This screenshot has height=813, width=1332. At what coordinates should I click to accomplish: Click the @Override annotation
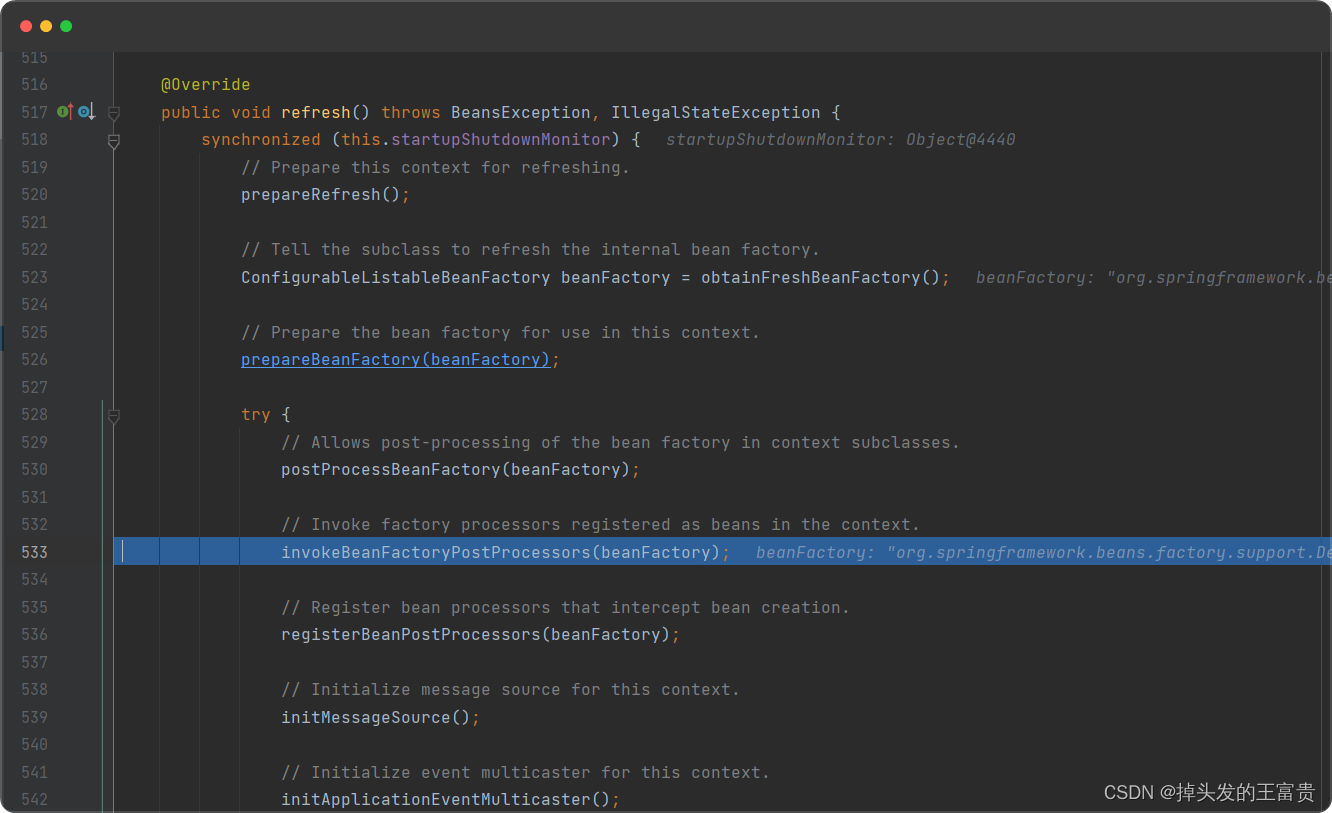(x=206, y=85)
